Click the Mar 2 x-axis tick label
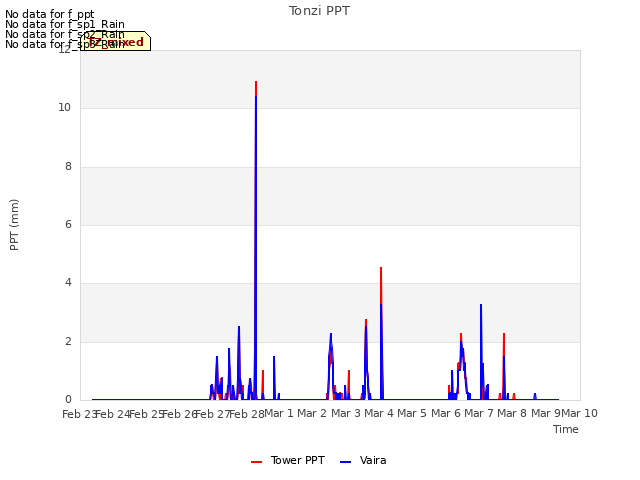This screenshot has width=640, height=480. coord(312,413)
